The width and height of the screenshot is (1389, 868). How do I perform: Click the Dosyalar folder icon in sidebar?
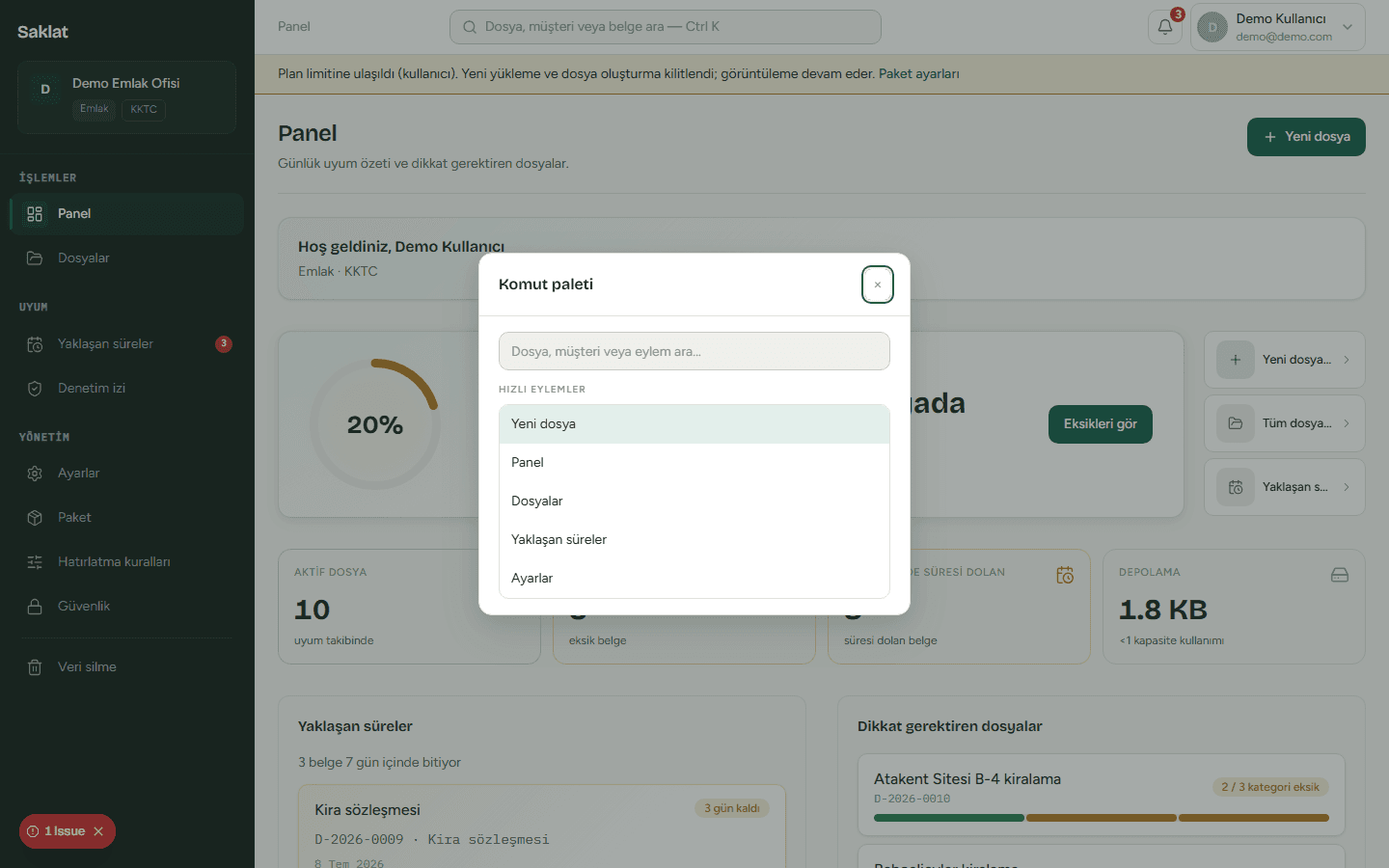[x=35, y=258]
